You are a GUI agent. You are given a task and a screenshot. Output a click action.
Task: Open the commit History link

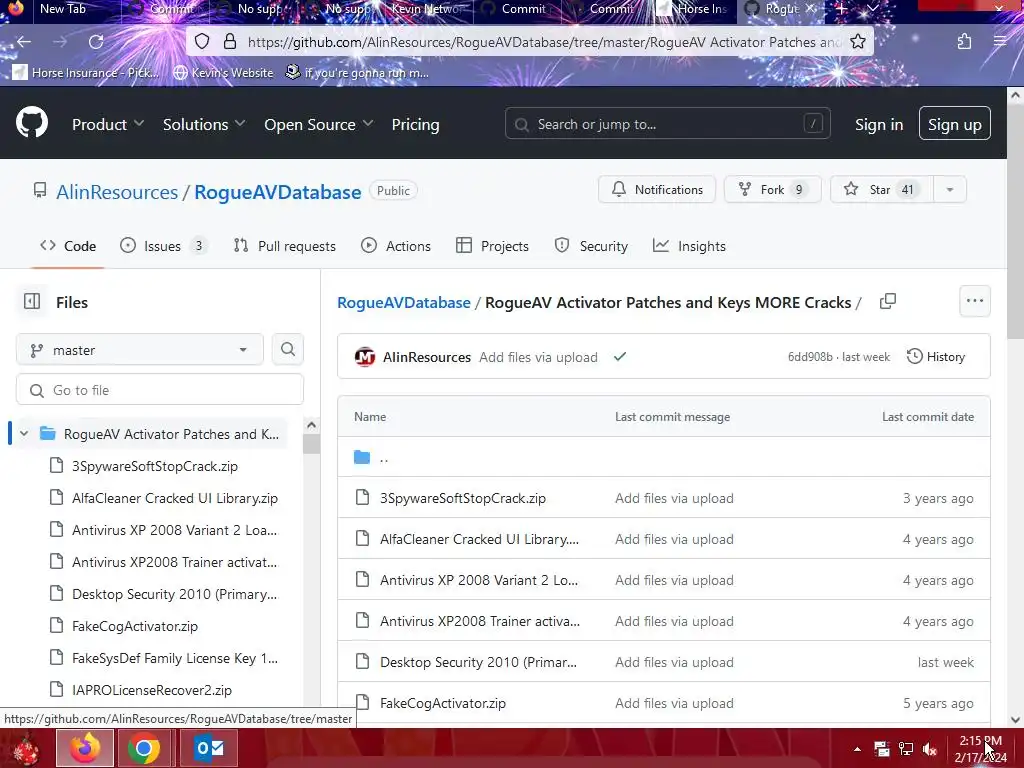(936, 357)
